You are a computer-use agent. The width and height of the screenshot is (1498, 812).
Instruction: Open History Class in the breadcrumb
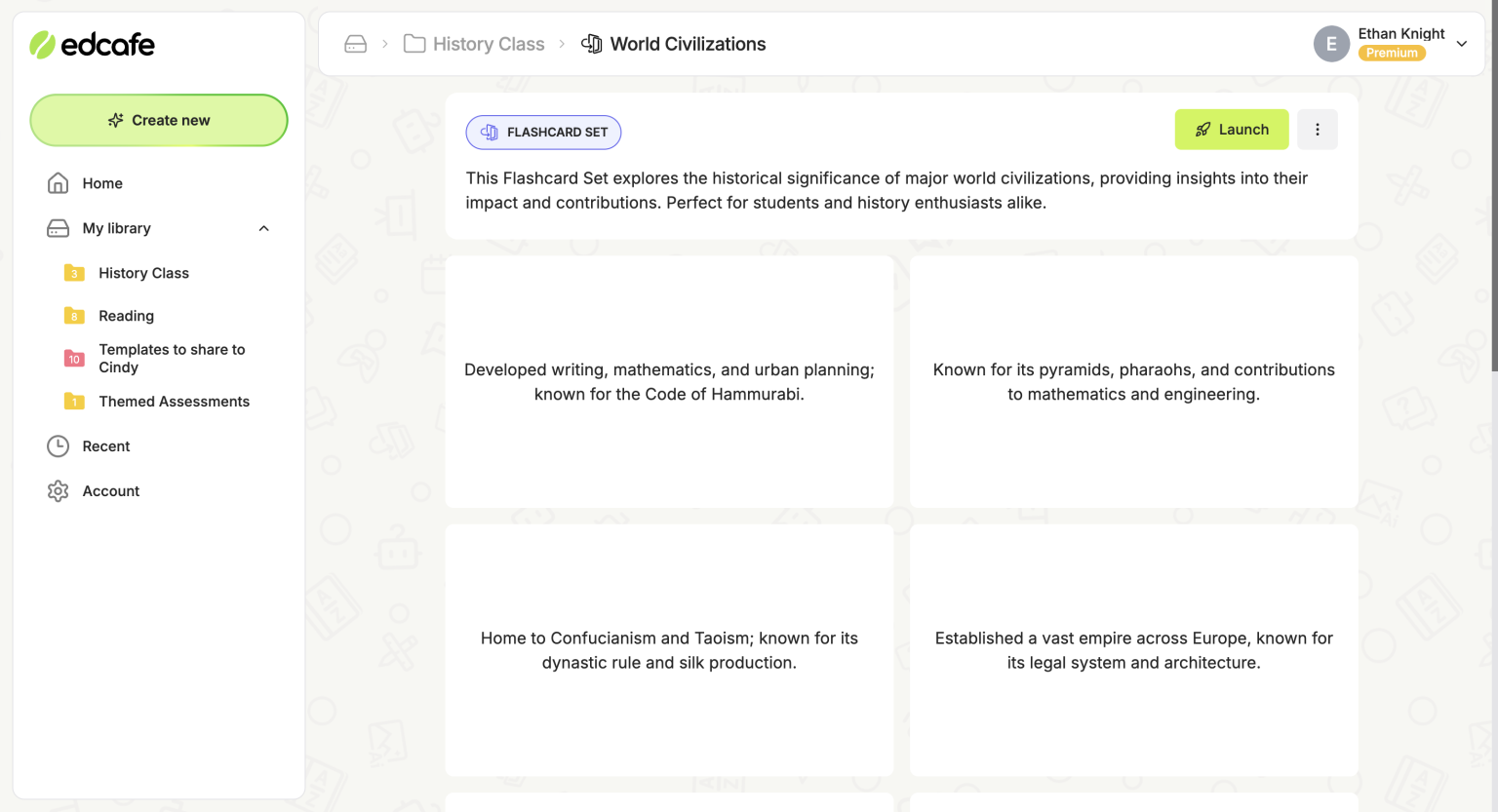coord(488,44)
